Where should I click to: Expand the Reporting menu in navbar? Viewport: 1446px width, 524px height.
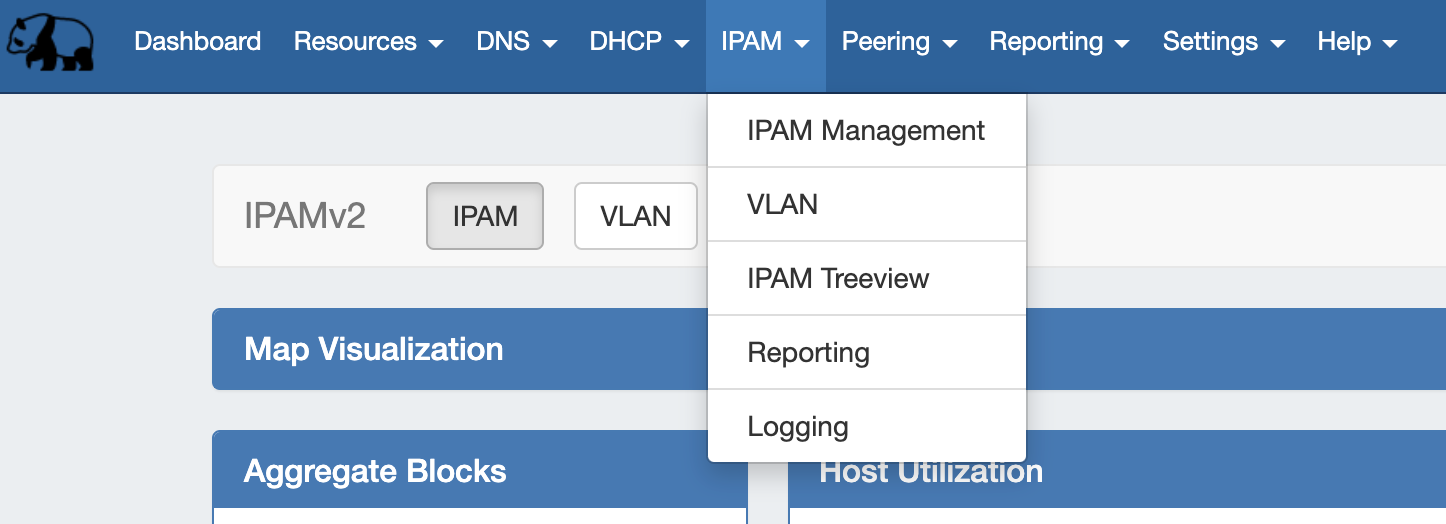tap(1059, 42)
